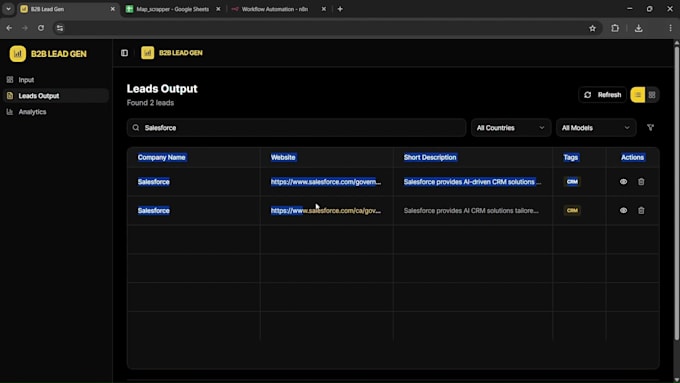The height and width of the screenshot is (383, 680).
Task: Click first row Salesforce company name
Action: [x=154, y=182]
